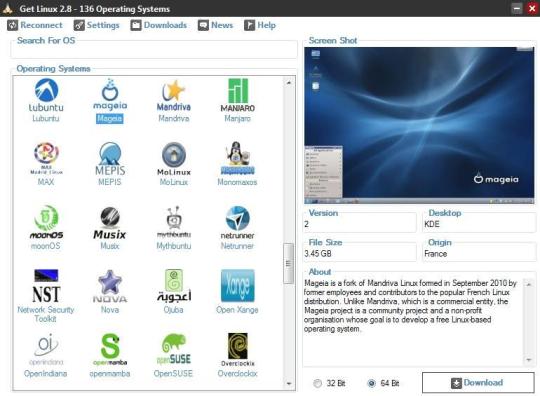Open Settings from the toolbar
This screenshot has width=540, height=396.
(96, 25)
